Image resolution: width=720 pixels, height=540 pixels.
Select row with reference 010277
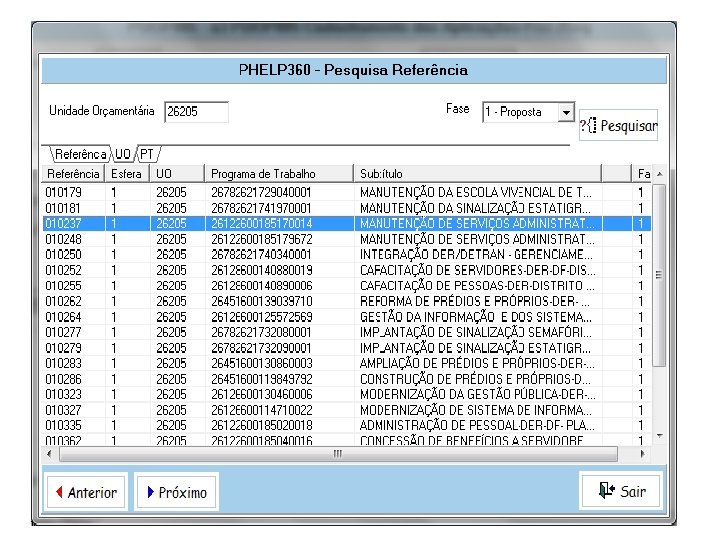[347, 332]
